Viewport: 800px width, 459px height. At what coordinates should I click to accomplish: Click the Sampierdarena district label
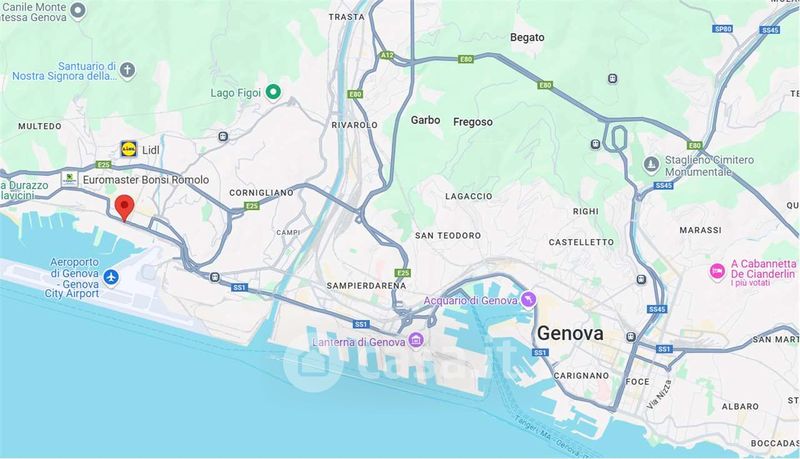(x=366, y=286)
